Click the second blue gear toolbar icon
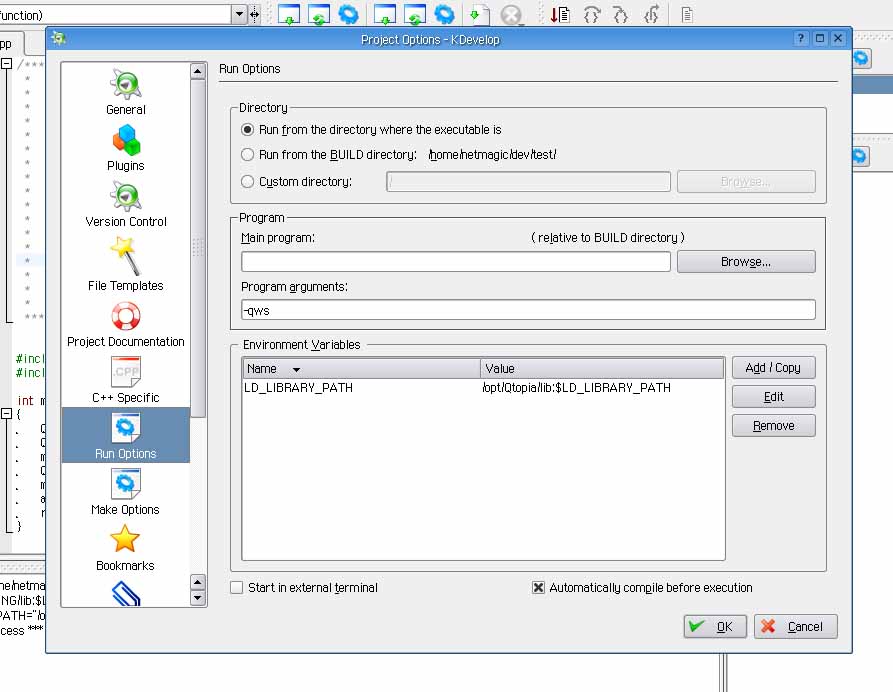The image size is (893, 692). tap(444, 14)
